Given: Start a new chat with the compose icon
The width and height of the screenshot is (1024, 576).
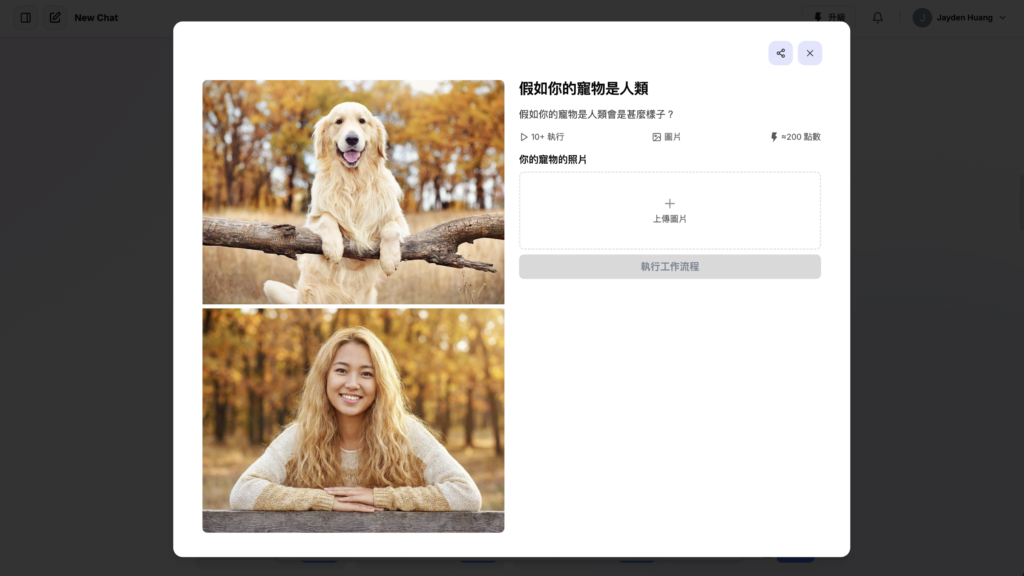Looking at the screenshot, I should [55, 18].
